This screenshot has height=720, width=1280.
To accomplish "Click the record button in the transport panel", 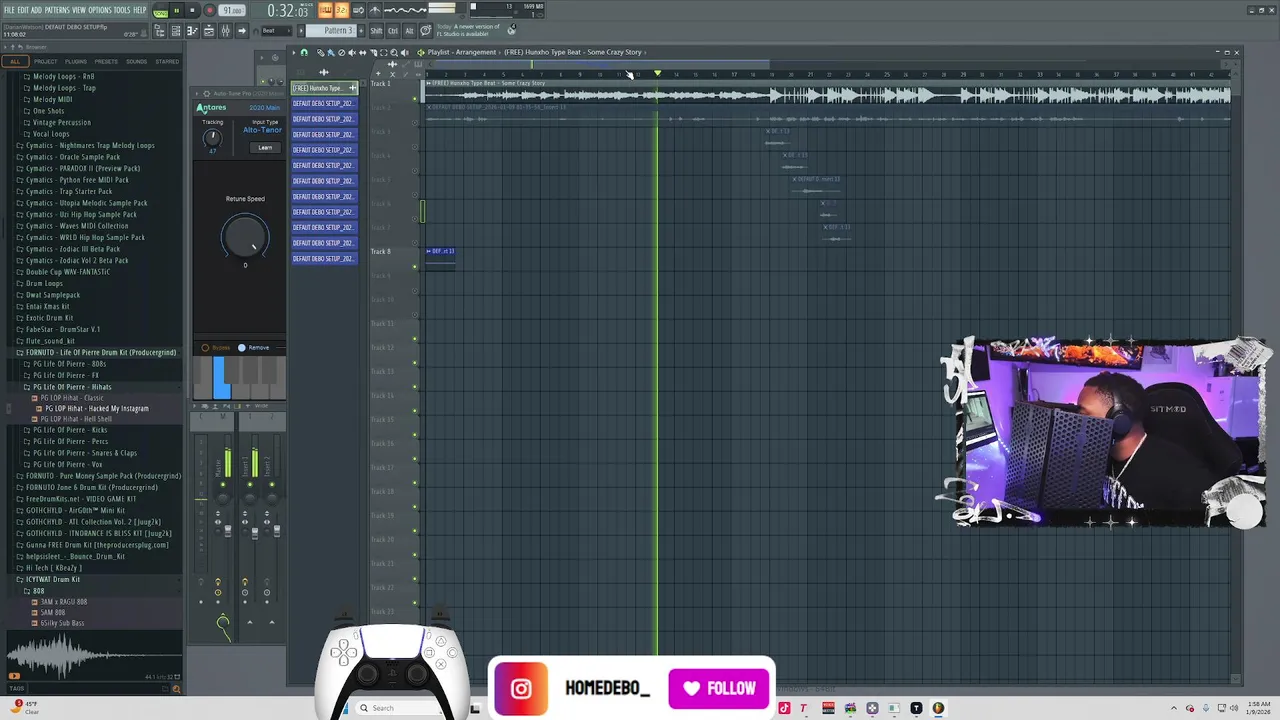I will point(209,10).
